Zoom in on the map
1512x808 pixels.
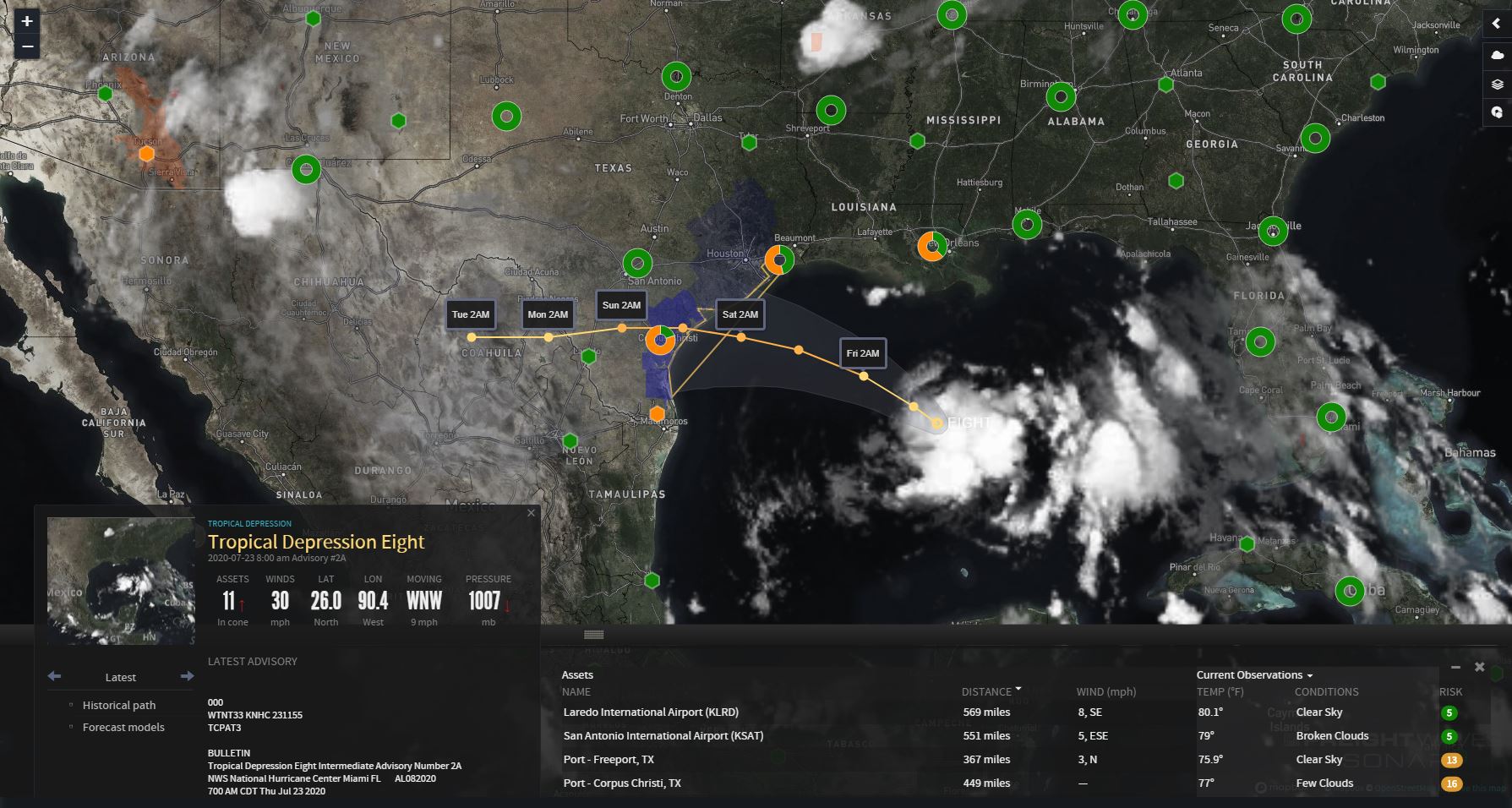27,22
